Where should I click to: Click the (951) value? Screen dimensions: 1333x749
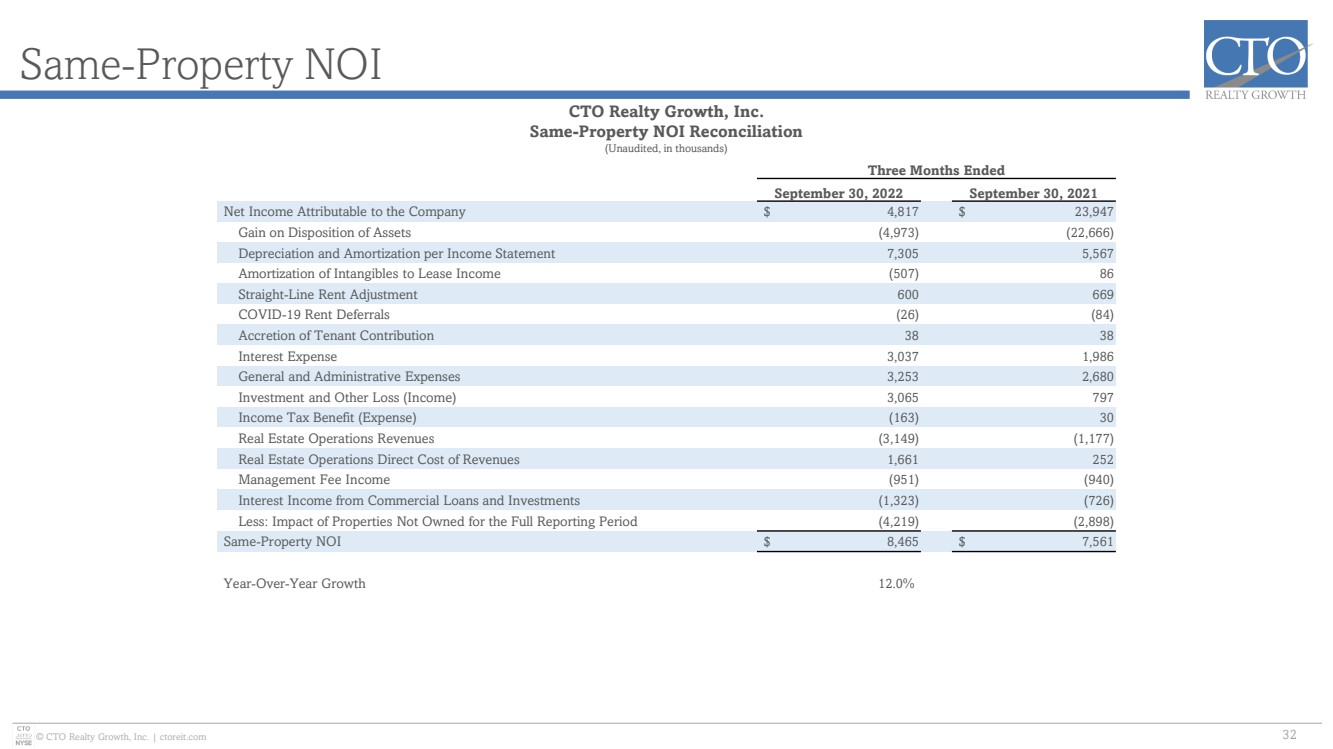(x=904, y=479)
